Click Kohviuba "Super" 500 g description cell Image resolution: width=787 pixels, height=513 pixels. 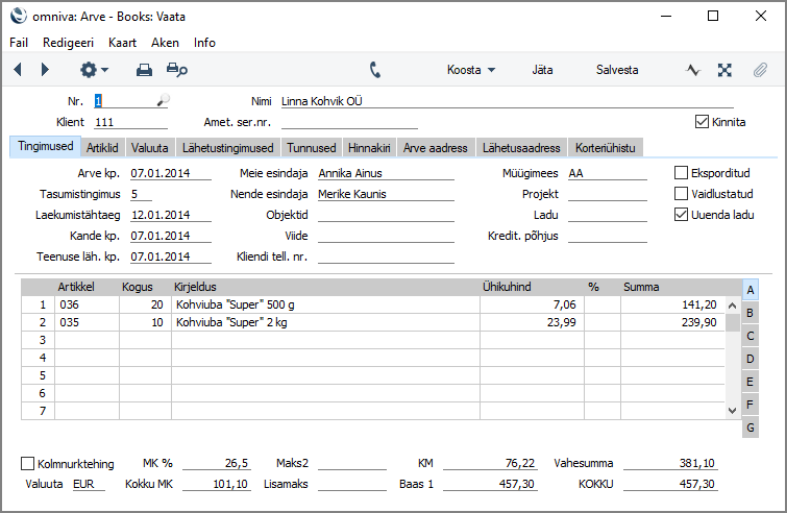click(x=326, y=305)
